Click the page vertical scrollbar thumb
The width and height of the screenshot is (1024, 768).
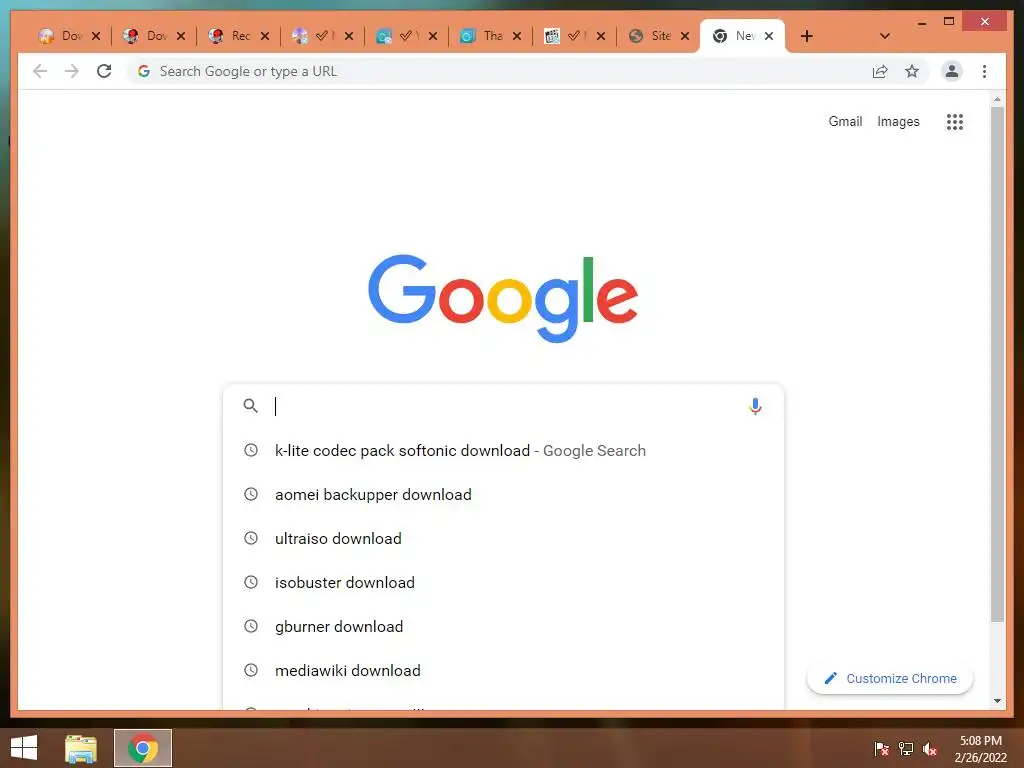pos(997,364)
